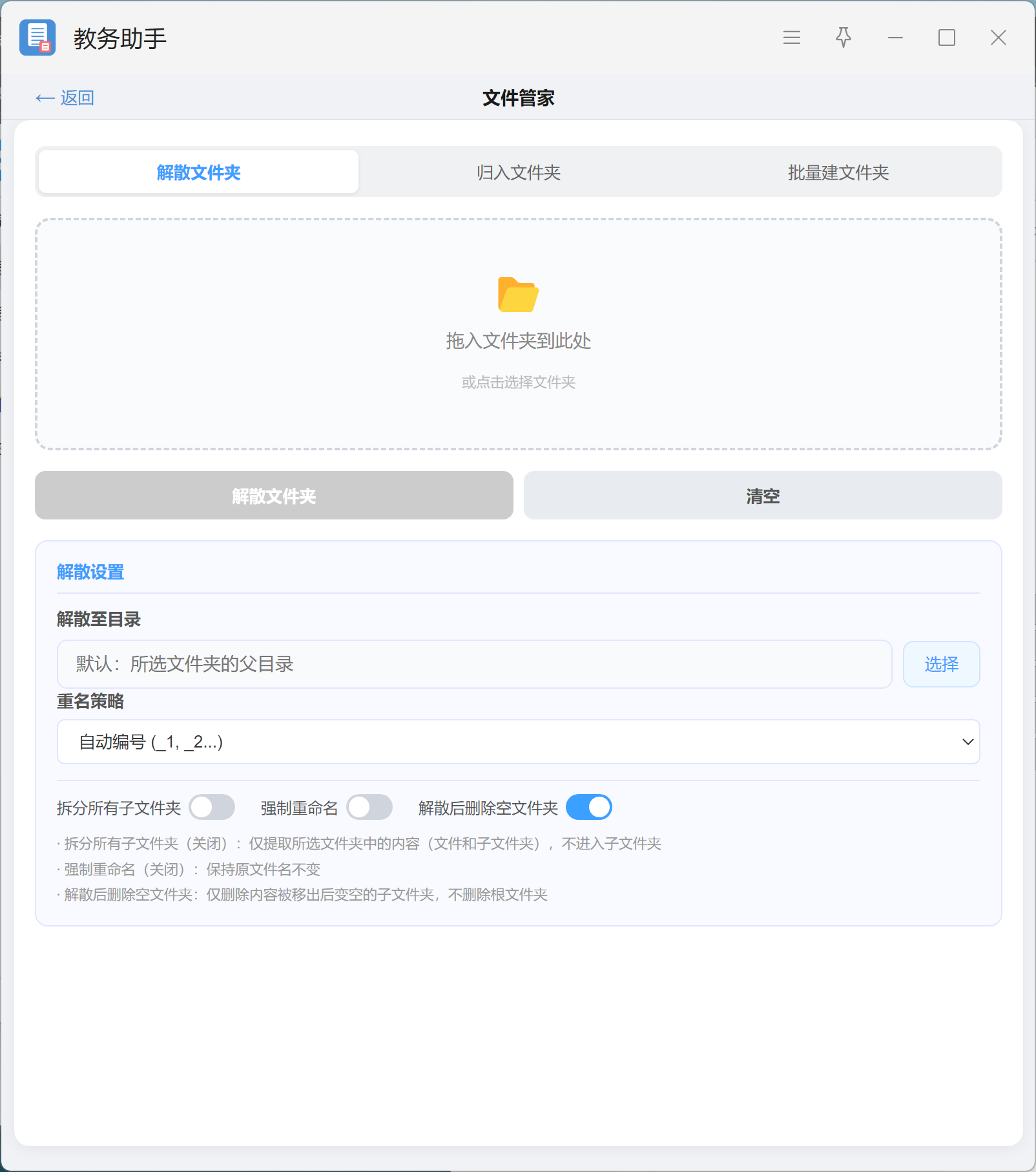Expand dropdown via chevron arrow at right
1036x1172 pixels.
coord(968,742)
